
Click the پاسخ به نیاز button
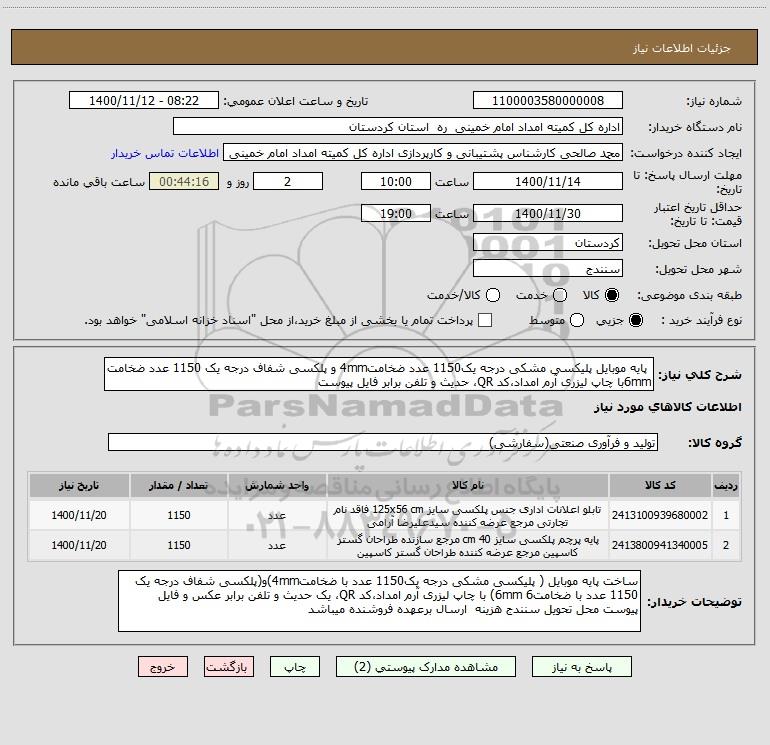(581, 667)
